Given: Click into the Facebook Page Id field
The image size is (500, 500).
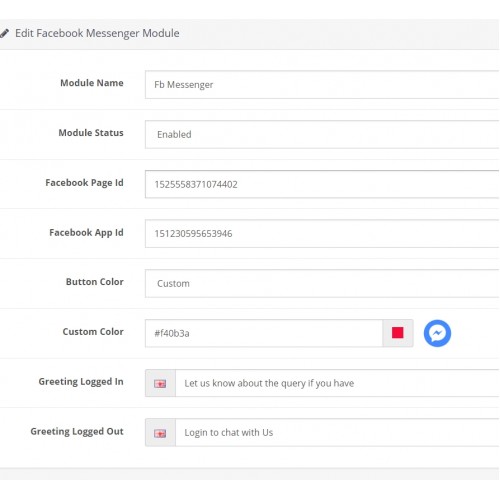Looking at the screenshot, I should click(x=322, y=184).
